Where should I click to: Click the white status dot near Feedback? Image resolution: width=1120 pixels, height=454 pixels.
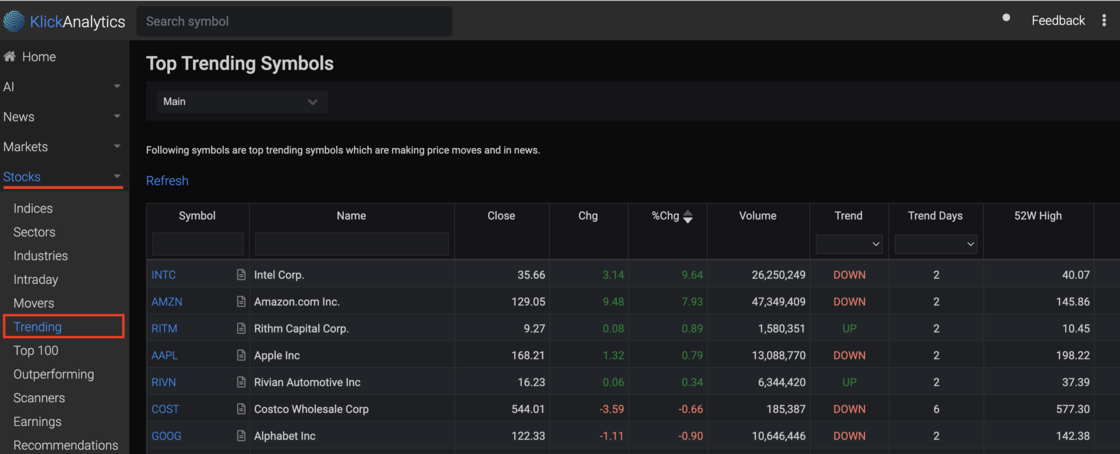1006,18
